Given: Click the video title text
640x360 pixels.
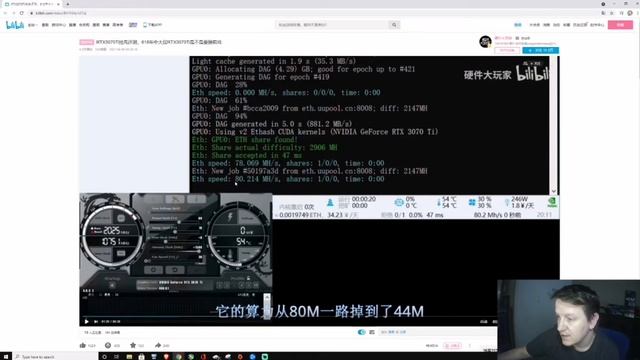Looking at the screenshot, I should click(159, 42).
